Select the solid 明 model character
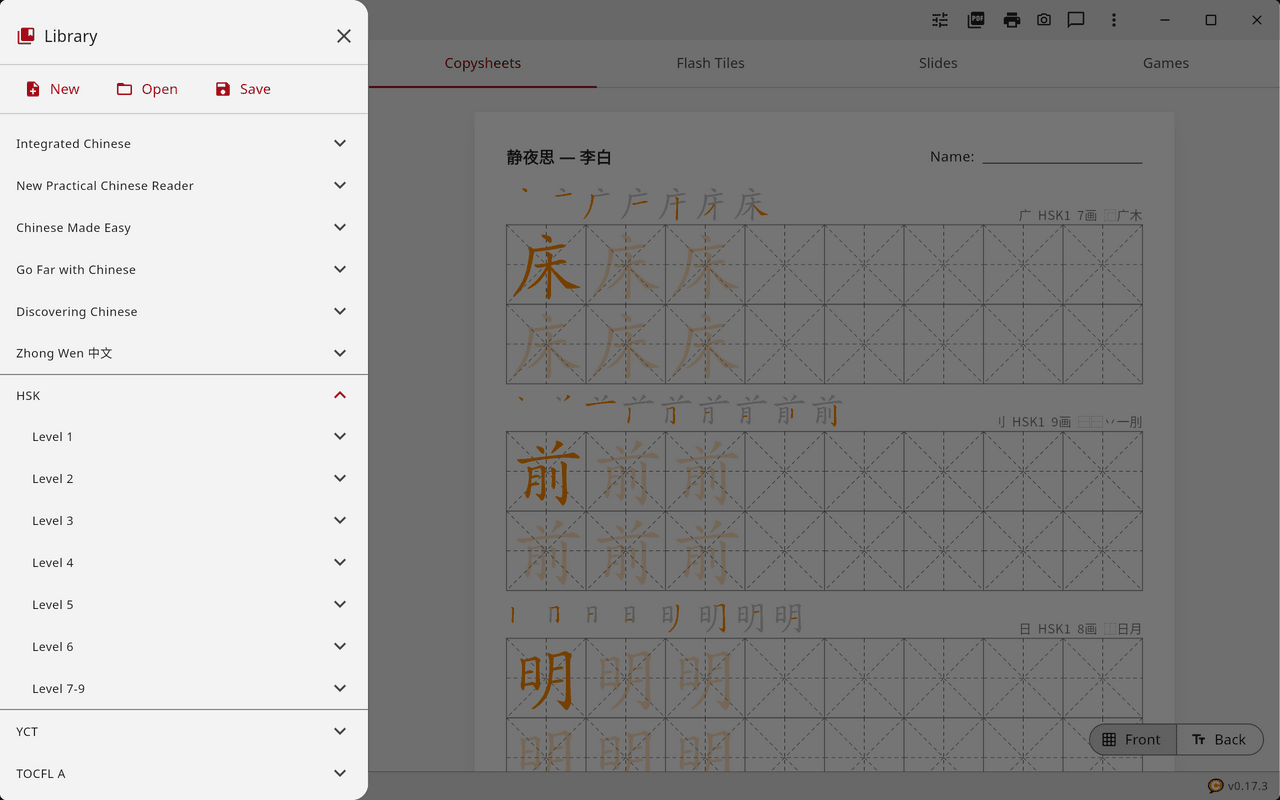This screenshot has width=1280, height=800. [546, 679]
